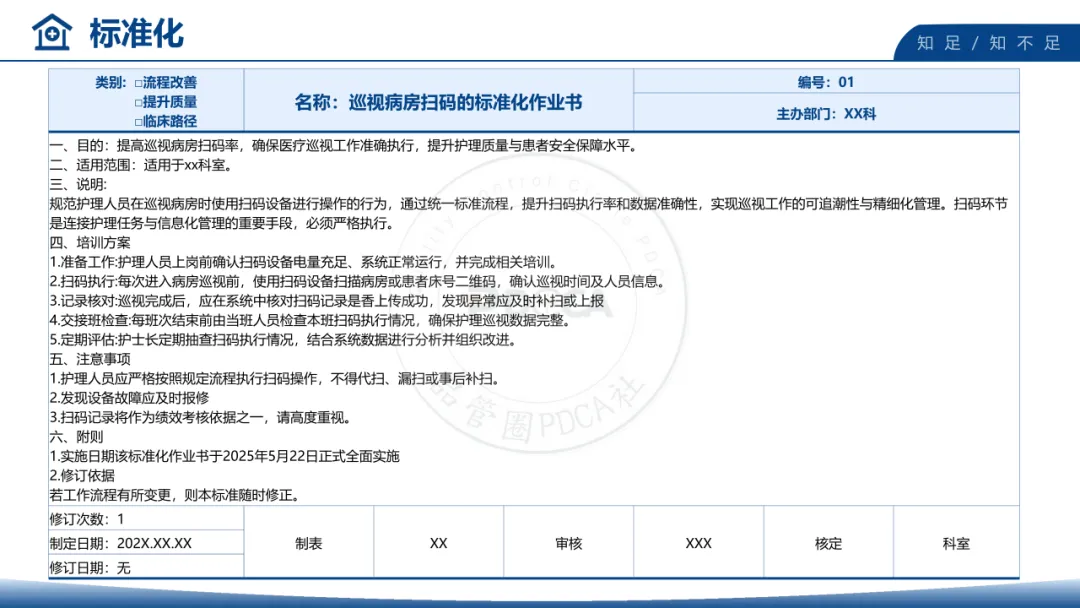Click the 2.修订依据 line

pyautogui.click(x=82, y=475)
